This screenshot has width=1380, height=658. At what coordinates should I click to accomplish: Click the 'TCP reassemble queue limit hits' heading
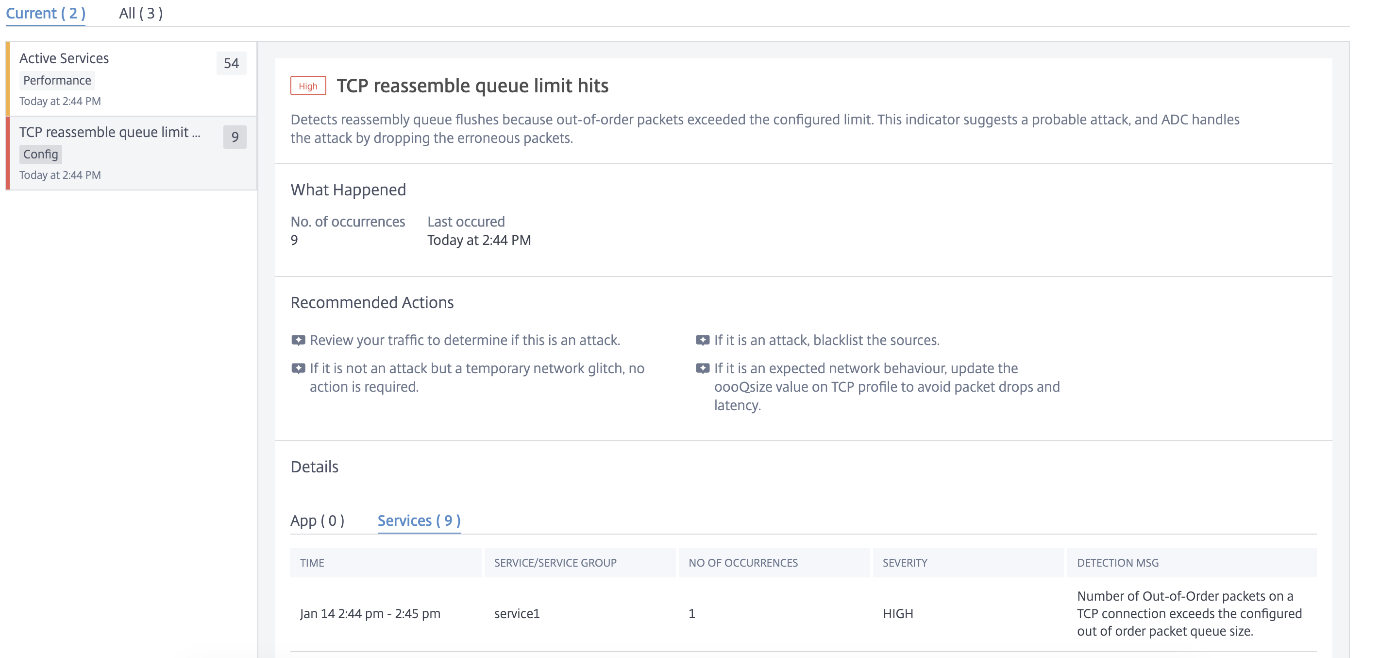pos(473,86)
